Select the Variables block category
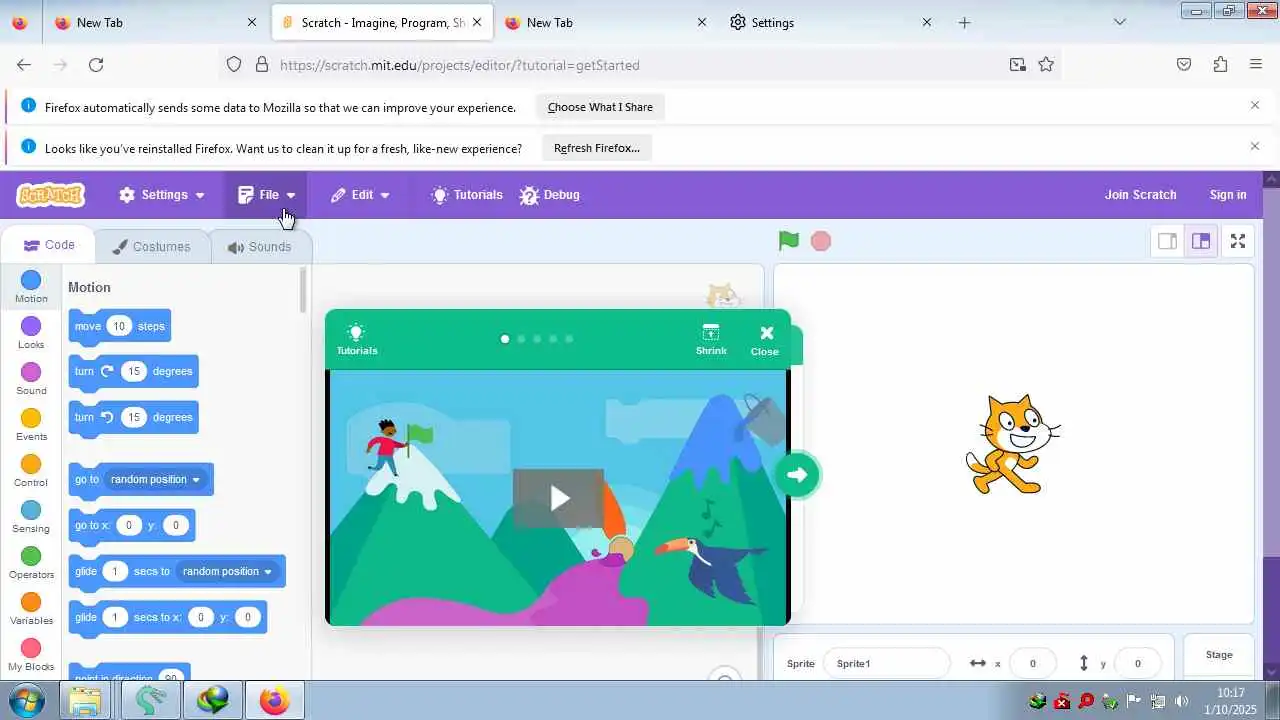1280x720 pixels. pos(31,610)
